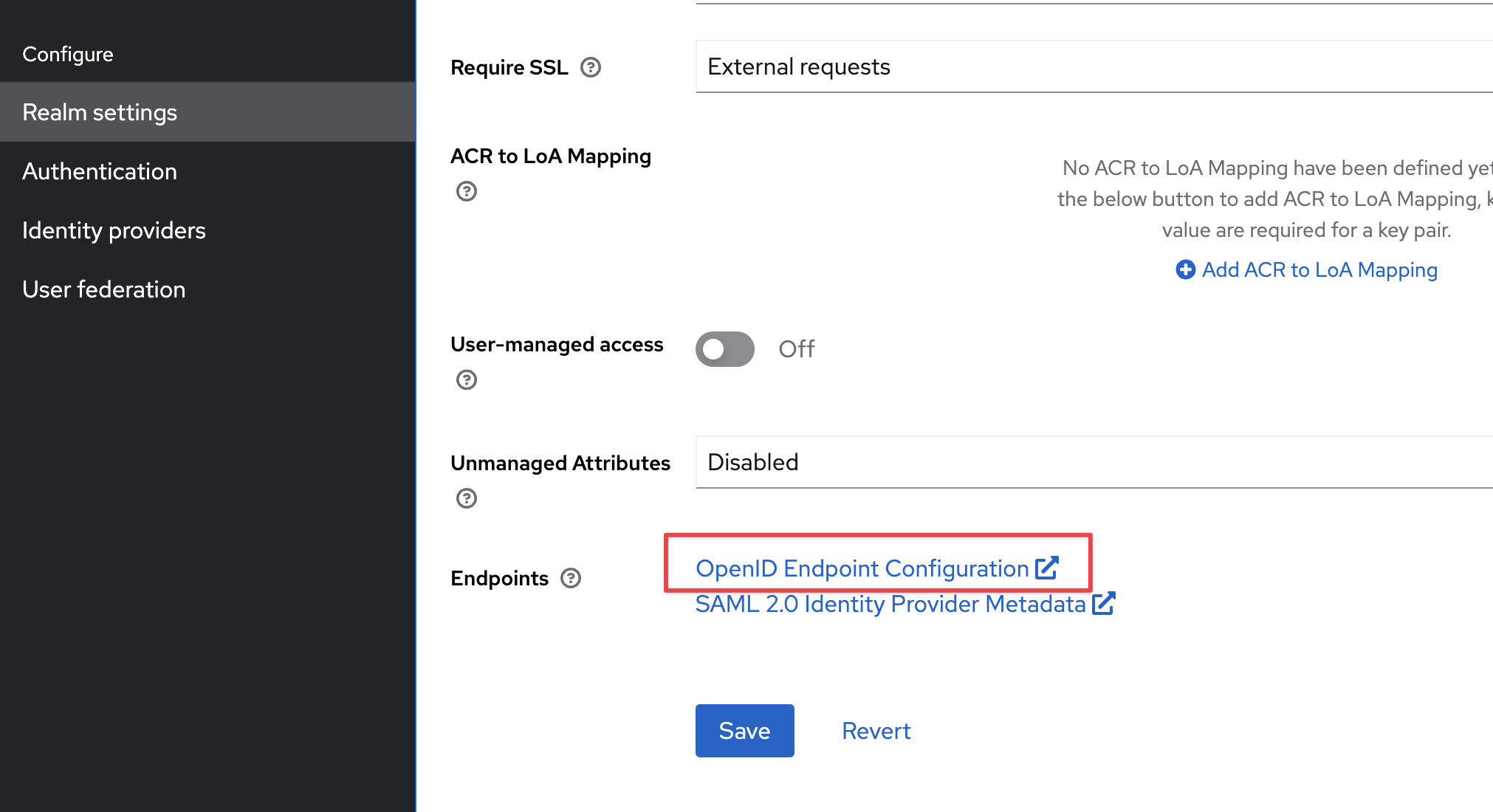Toggle User-managed access switch
Screen dimensions: 1493x812
[x=725, y=349]
